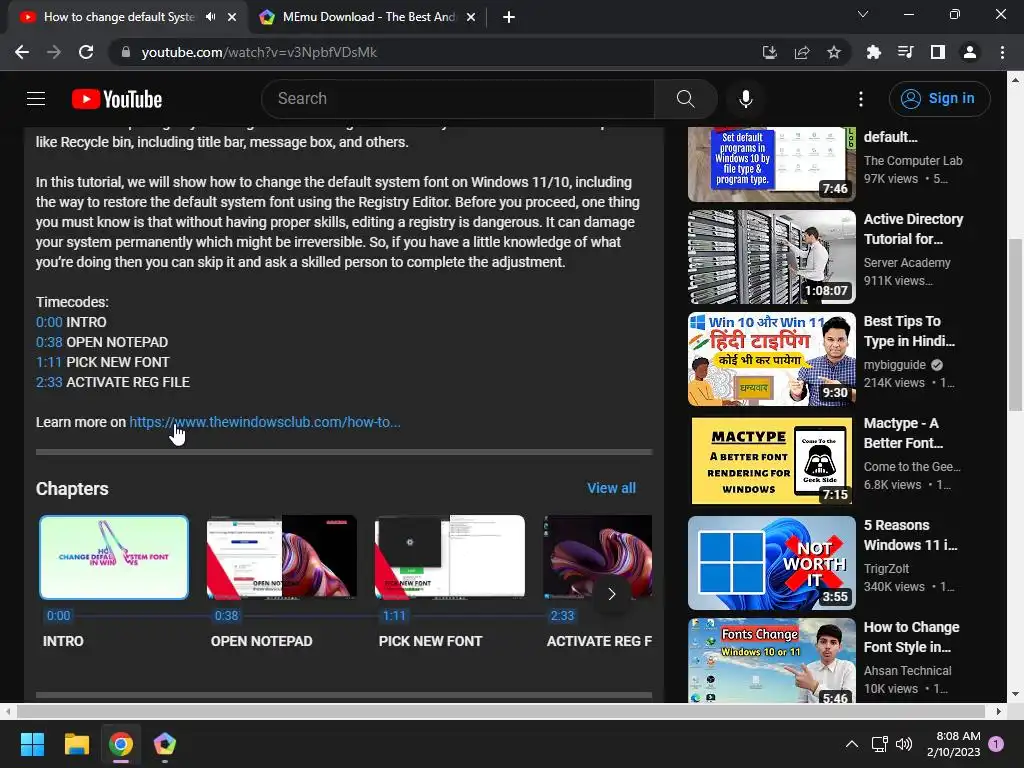Reload the YouTube page
The height and width of the screenshot is (768, 1024).
pyautogui.click(x=86, y=52)
